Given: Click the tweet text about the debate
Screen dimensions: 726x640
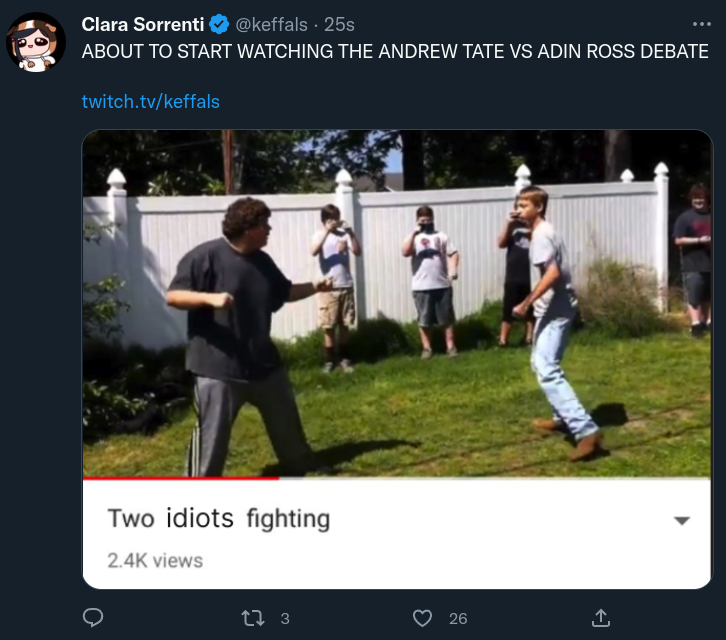Looking at the screenshot, I should [x=395, y=51].
